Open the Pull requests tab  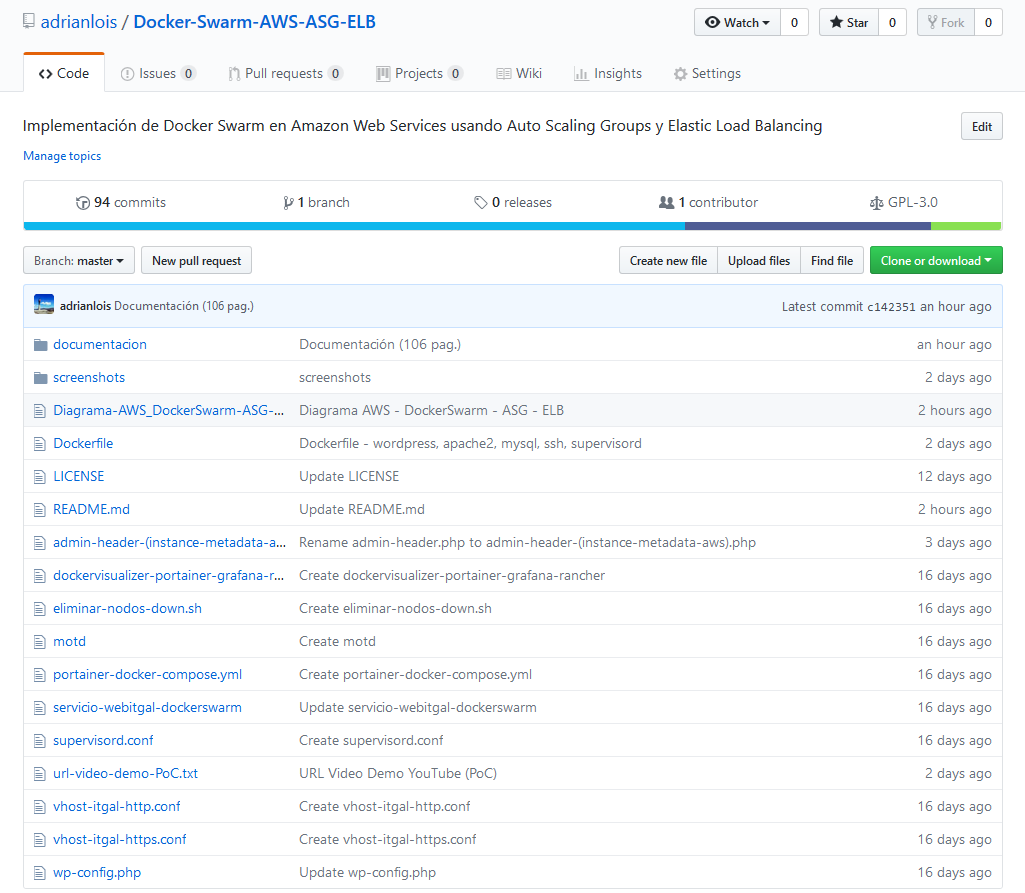tap(285, 73)
